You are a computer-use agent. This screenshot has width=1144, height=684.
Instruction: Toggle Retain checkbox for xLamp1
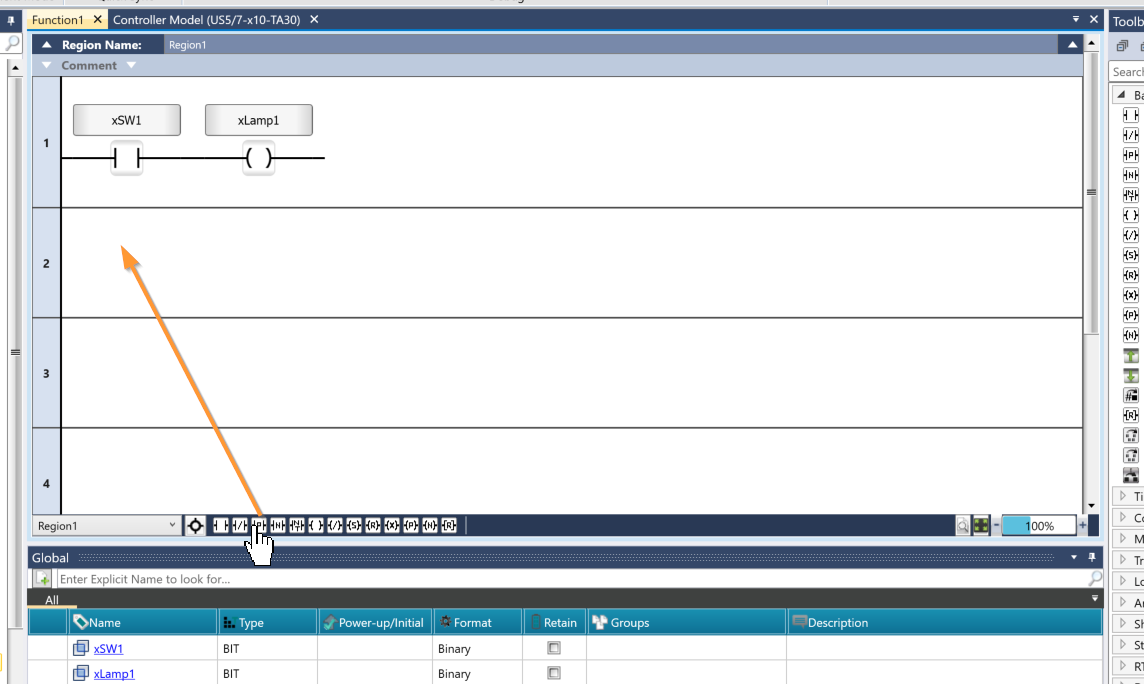(x=554, y=674)
